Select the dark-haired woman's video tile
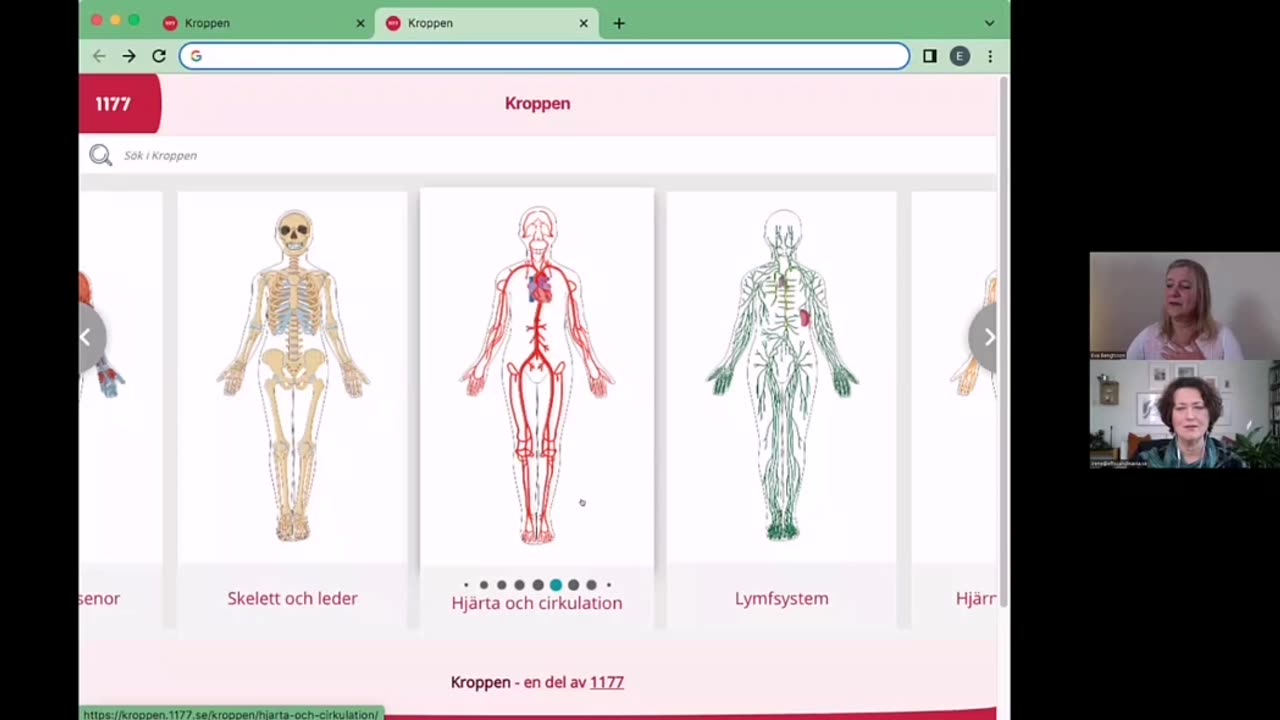 [x=1184, y=414]
